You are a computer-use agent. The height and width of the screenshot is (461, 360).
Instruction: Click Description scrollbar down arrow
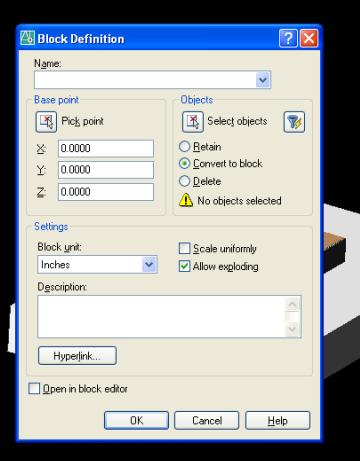coord(293,329)
